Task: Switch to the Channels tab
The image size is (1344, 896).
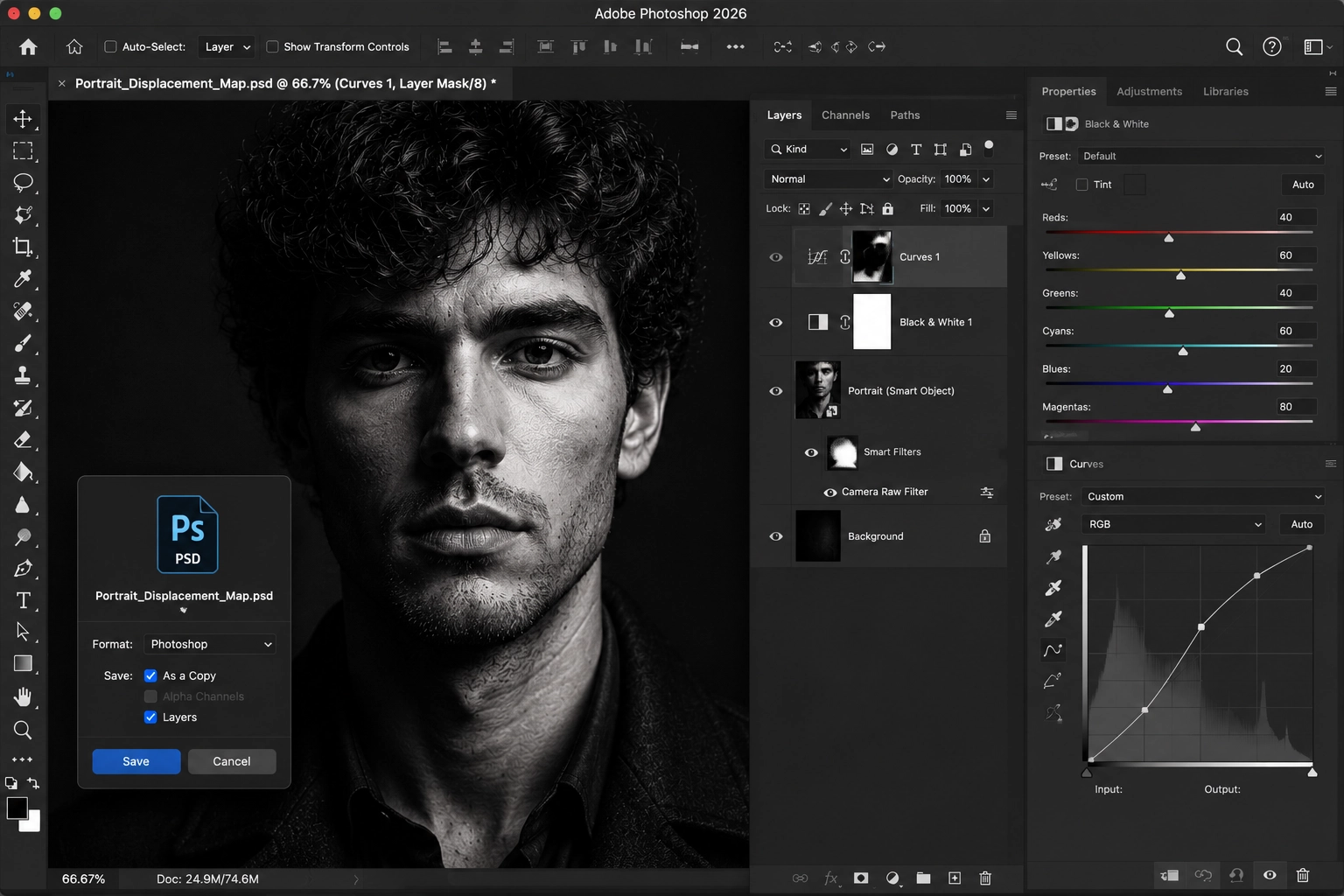Action: 845,115
